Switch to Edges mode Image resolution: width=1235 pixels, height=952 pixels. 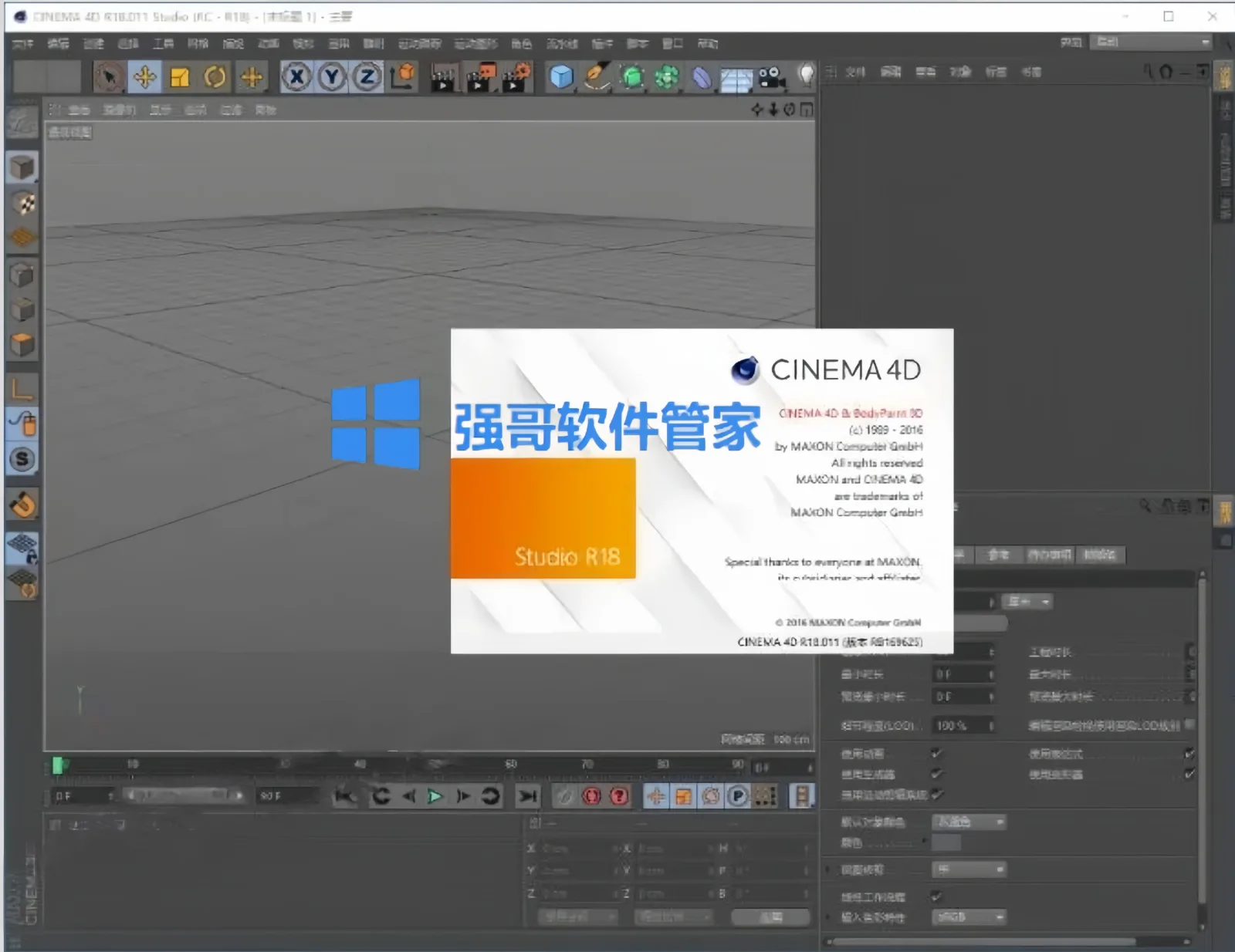coord(22,310)
